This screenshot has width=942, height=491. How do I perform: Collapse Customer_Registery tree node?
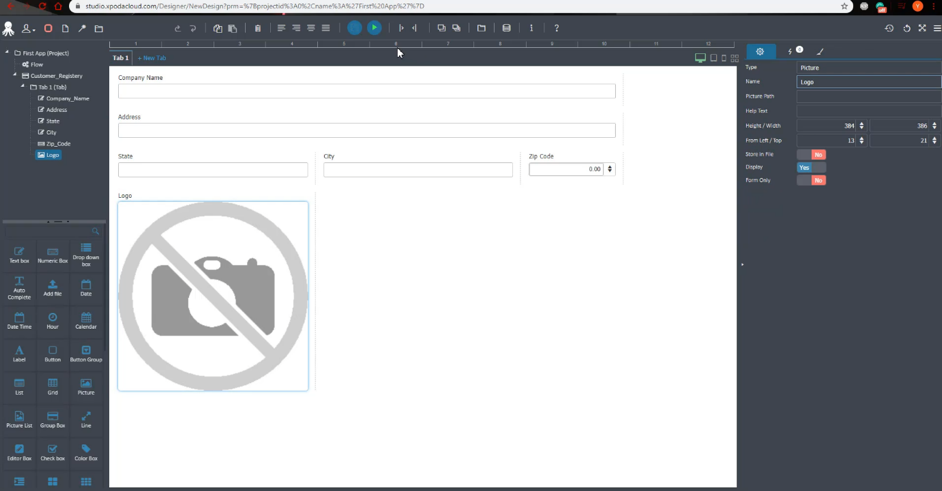[15, 76]
